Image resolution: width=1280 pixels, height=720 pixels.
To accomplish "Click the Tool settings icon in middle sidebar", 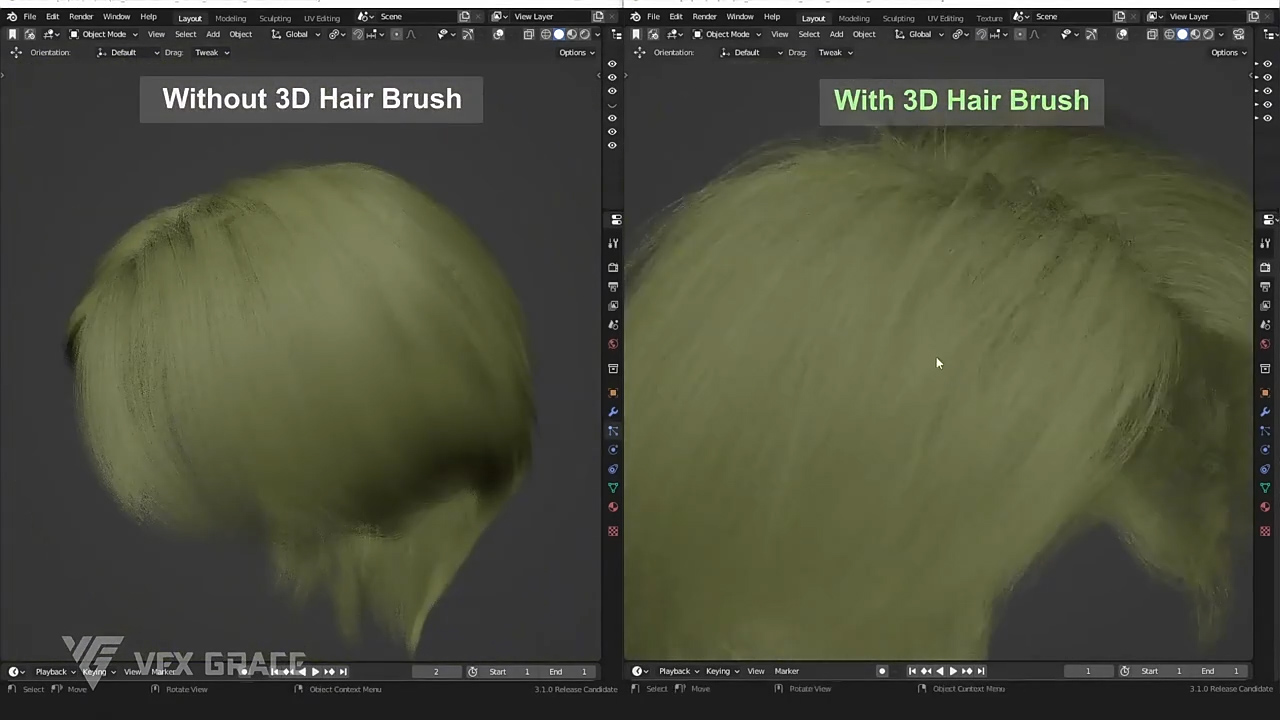I will click(613, 243).
